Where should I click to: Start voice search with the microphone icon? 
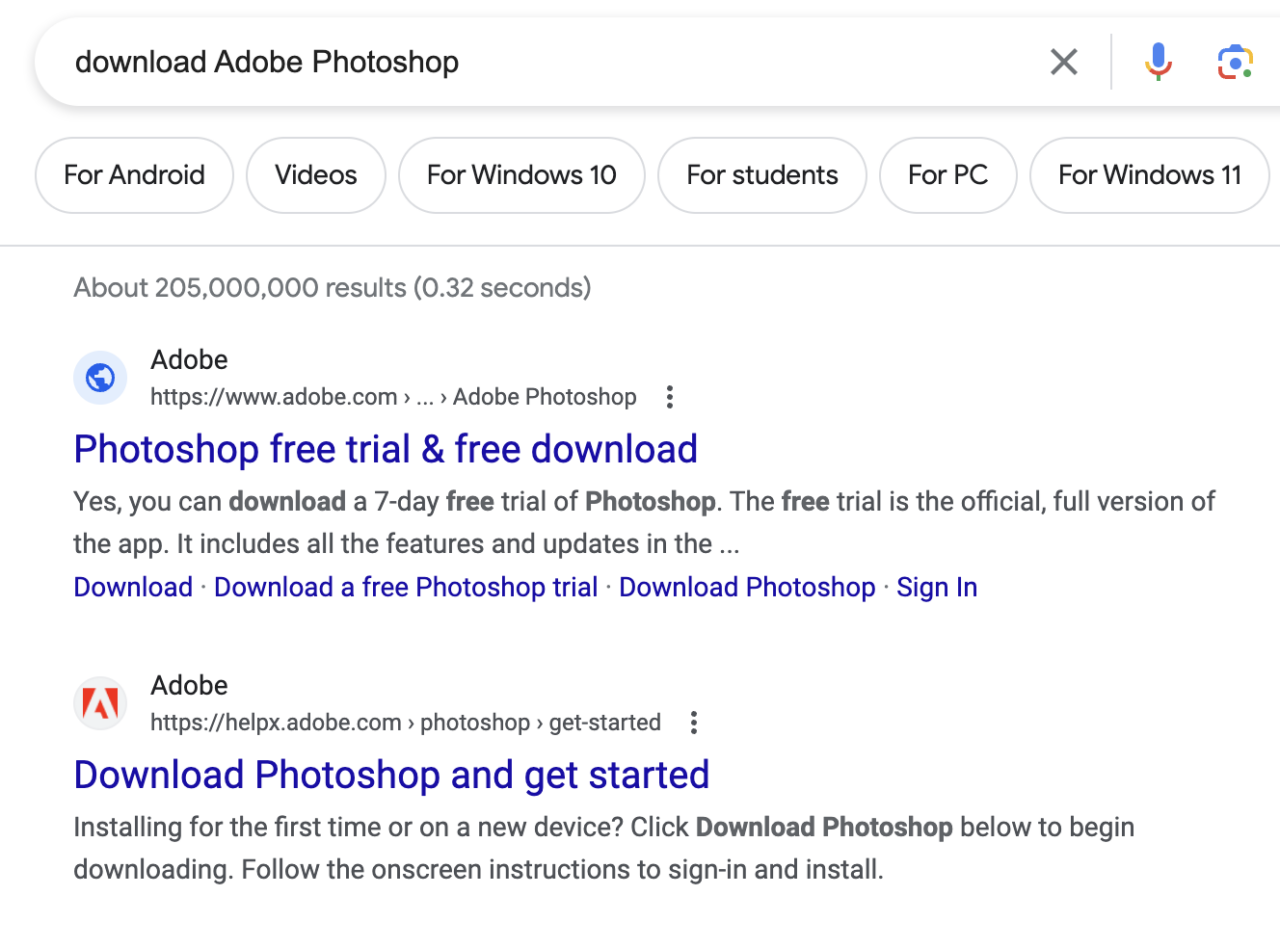1158,62
